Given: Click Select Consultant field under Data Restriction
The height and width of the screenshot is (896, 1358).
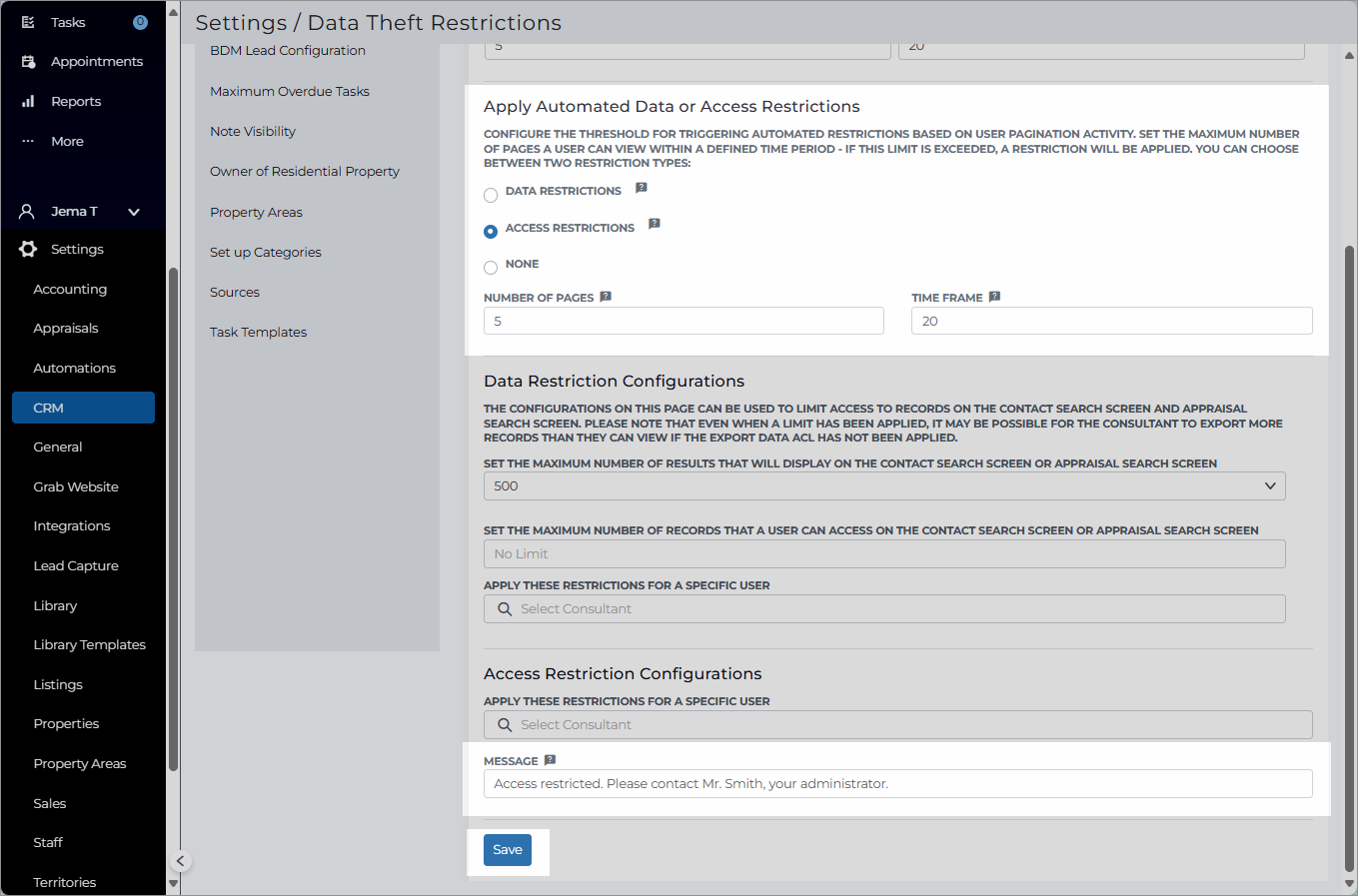Looking at the screenshot, I should pyautogui.click(x=884, y=609).
